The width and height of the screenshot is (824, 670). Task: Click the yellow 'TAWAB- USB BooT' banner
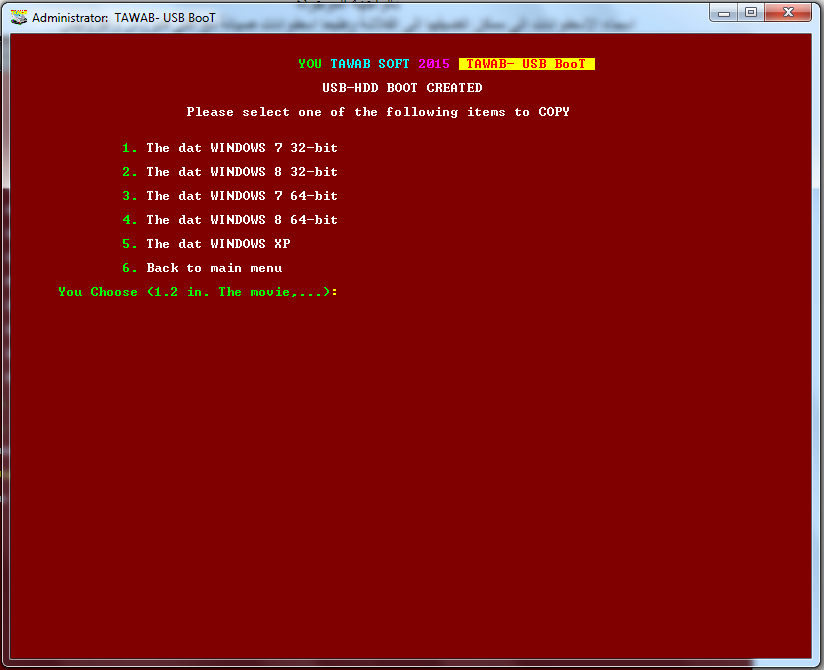pos(527,64)
